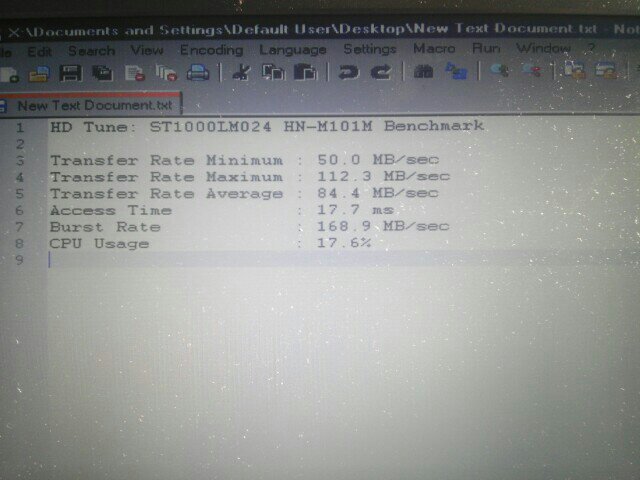Open the Edit menu

click(x=39, y=51)
